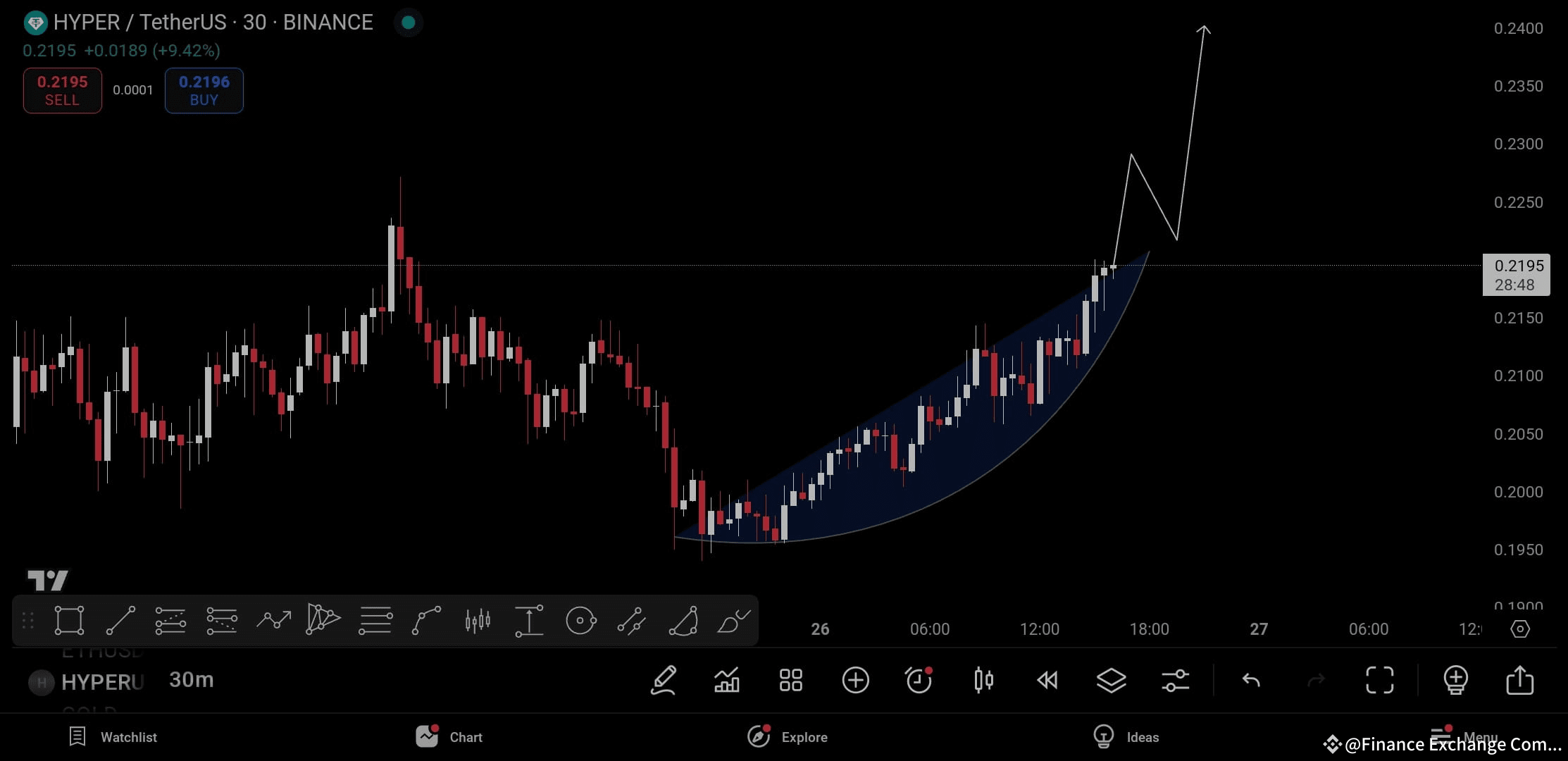
Task: Enter fullscreen chart mode
Action: pyautogui.click(x=1379, y=681)
